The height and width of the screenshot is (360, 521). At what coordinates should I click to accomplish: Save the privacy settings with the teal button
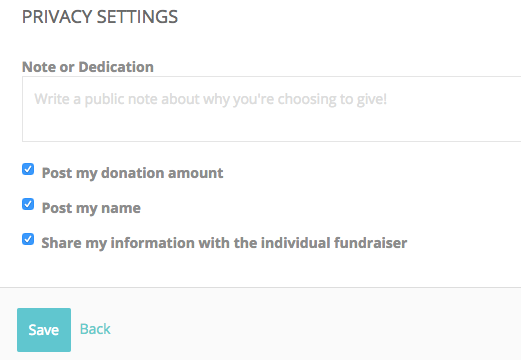(x=44, y=330)
